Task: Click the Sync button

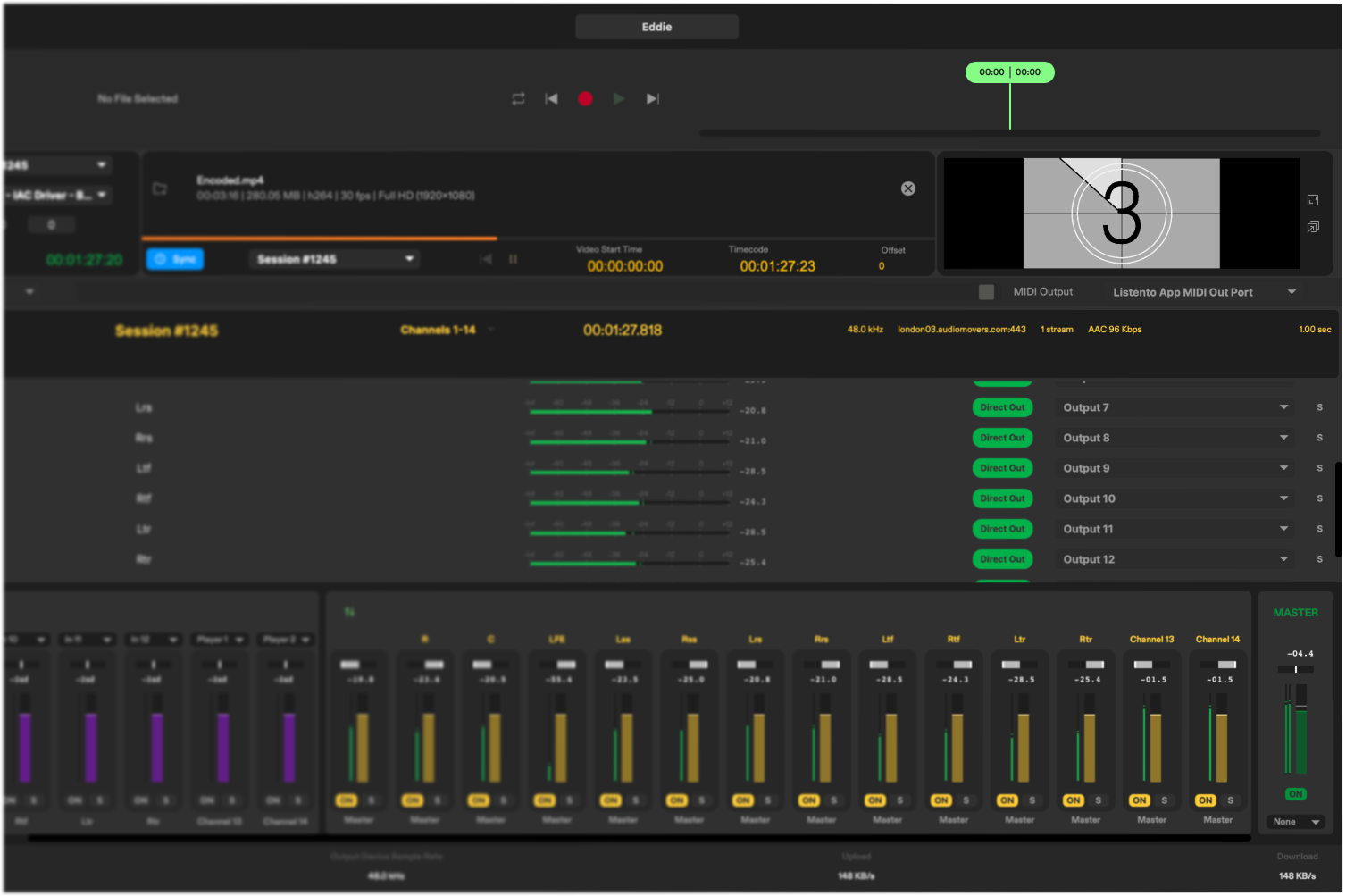Action: pyautogui.click(x=175, y=259)
